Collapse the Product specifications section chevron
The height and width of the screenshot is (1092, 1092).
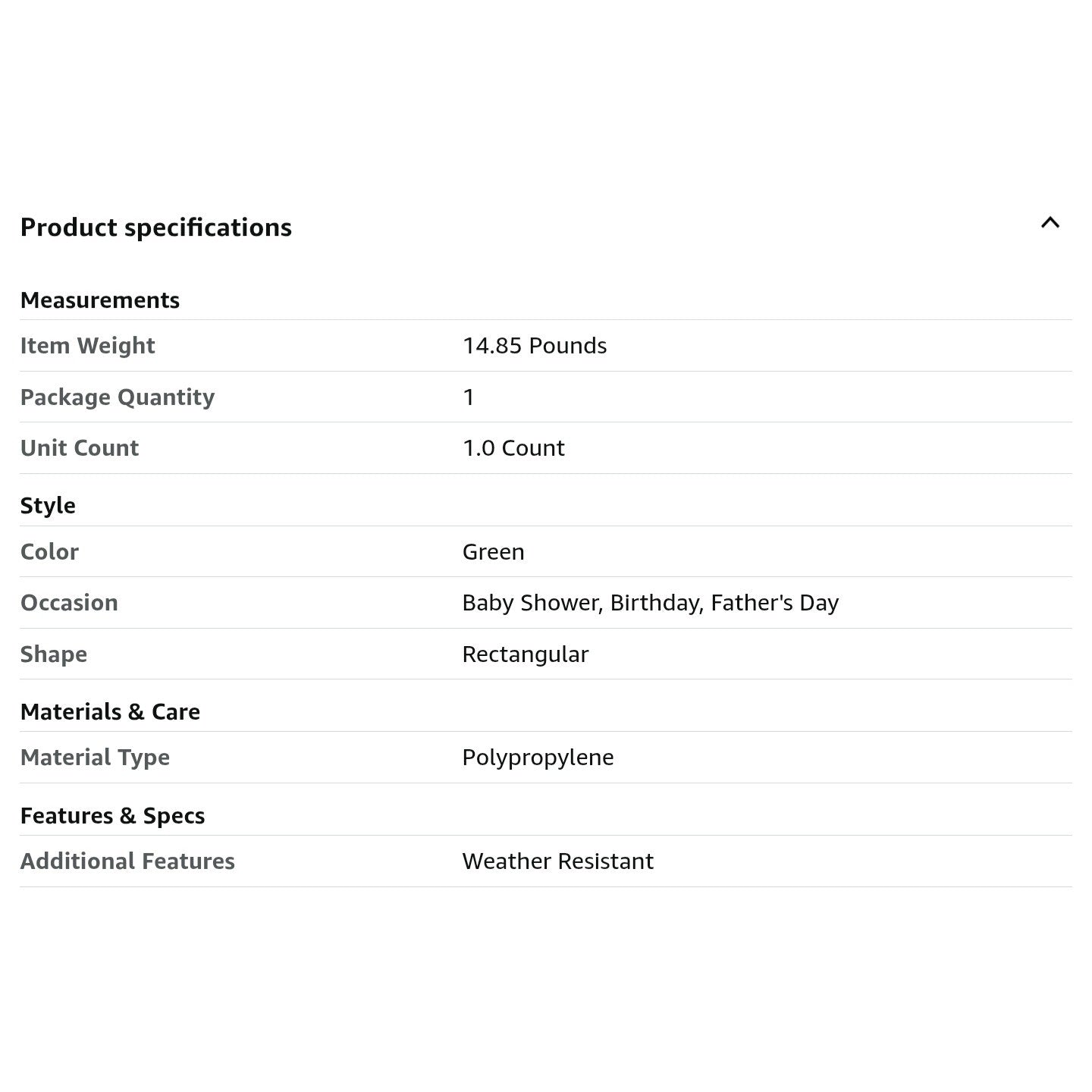click(1050, 223)
